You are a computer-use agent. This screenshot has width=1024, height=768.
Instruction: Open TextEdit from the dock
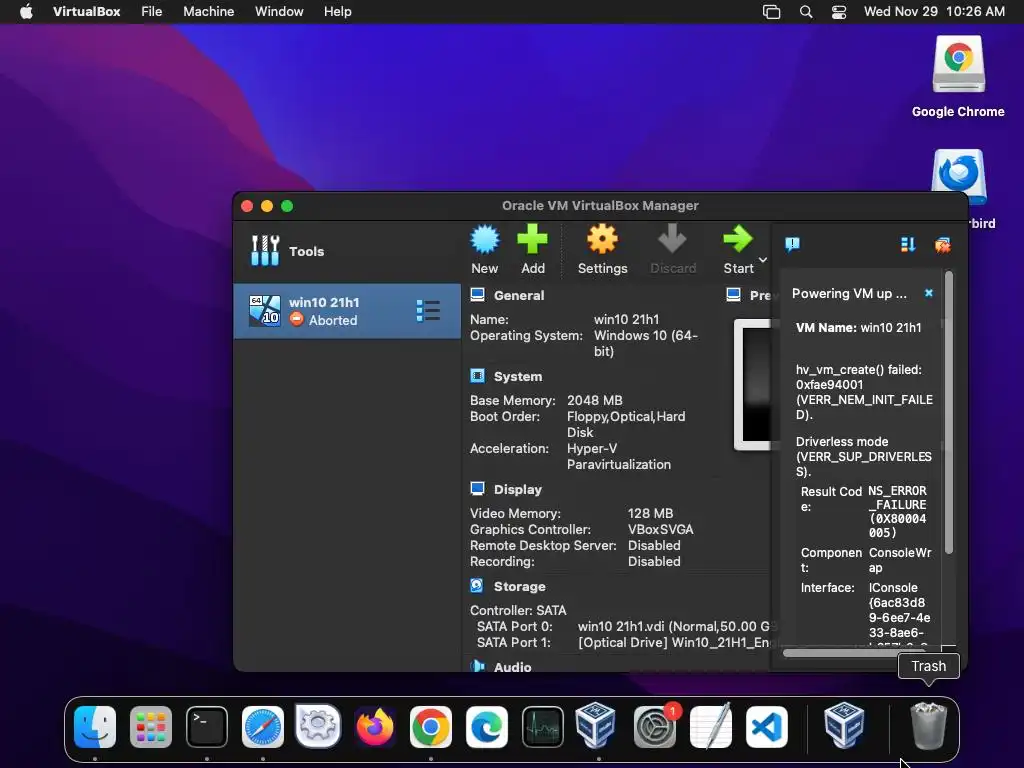(711, 726)
